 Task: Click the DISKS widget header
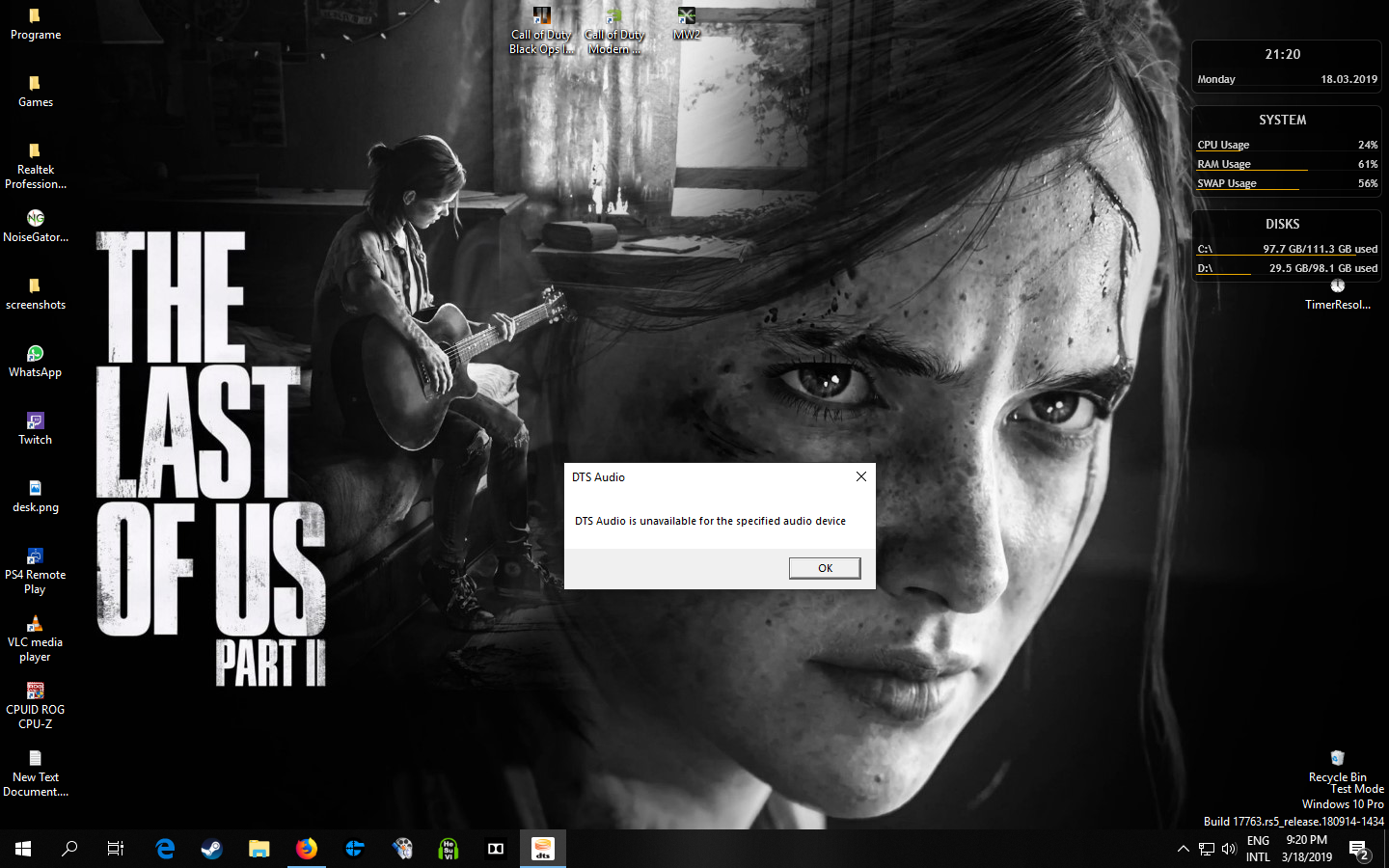point(1283,224)
